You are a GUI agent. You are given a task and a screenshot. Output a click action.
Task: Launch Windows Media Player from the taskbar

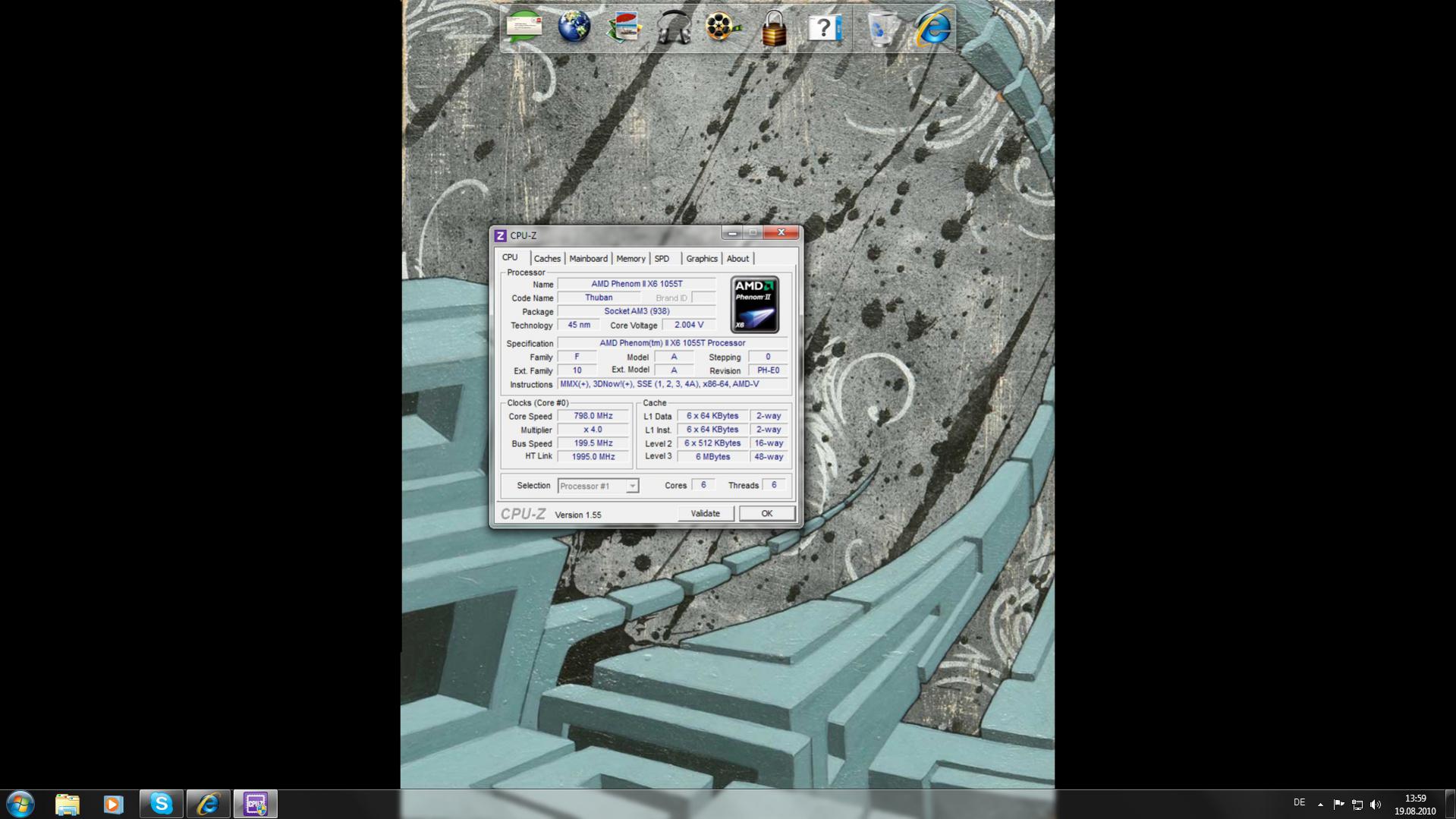(x=114, y=804)
